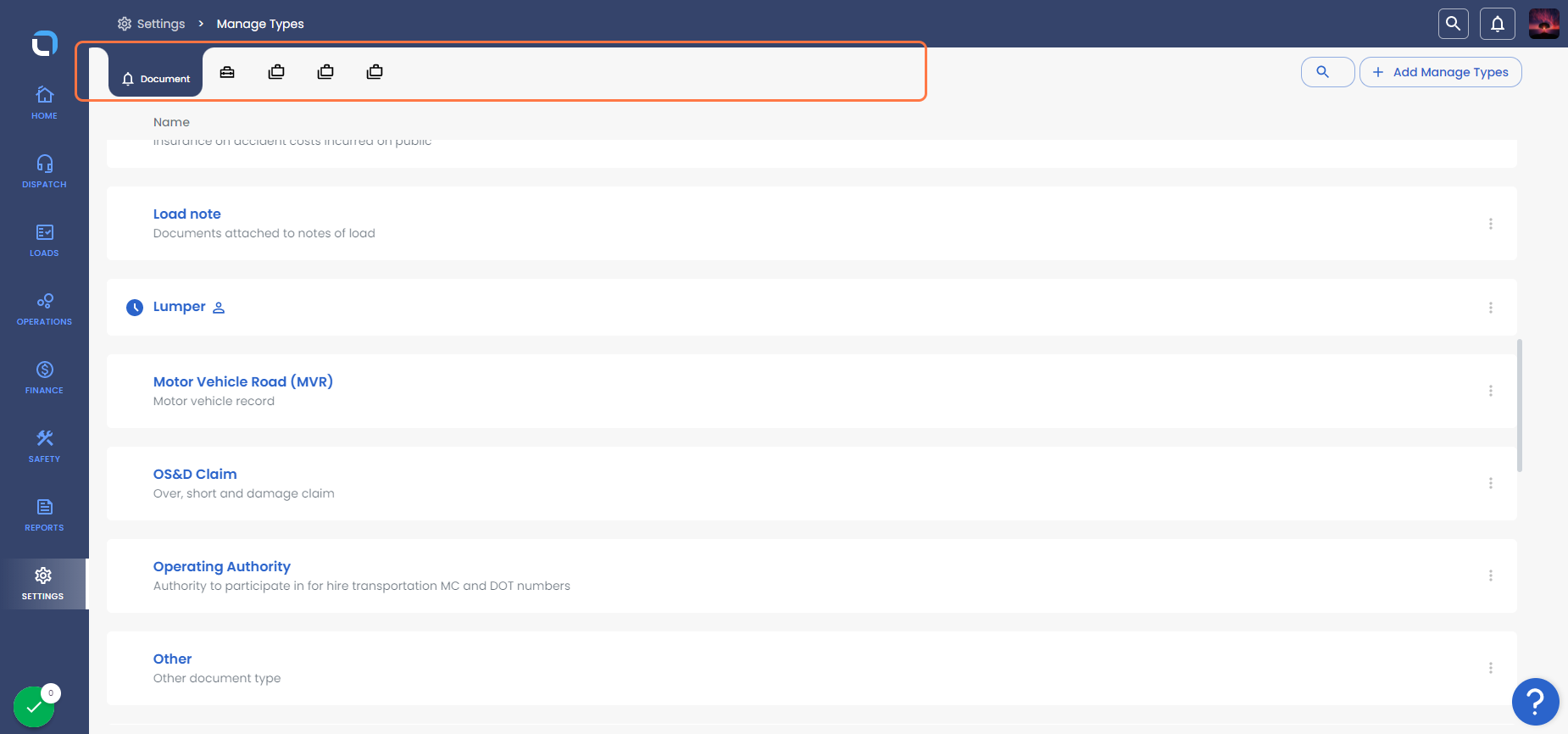
Task: Open the Loads module
Action: pos(44,240)
